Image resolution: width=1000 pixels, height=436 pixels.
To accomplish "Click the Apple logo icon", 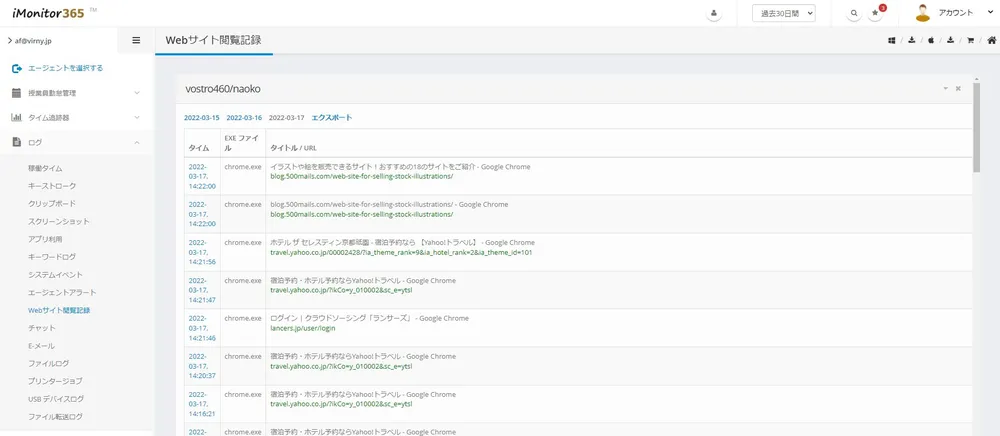I will click(x=931, y=40).
